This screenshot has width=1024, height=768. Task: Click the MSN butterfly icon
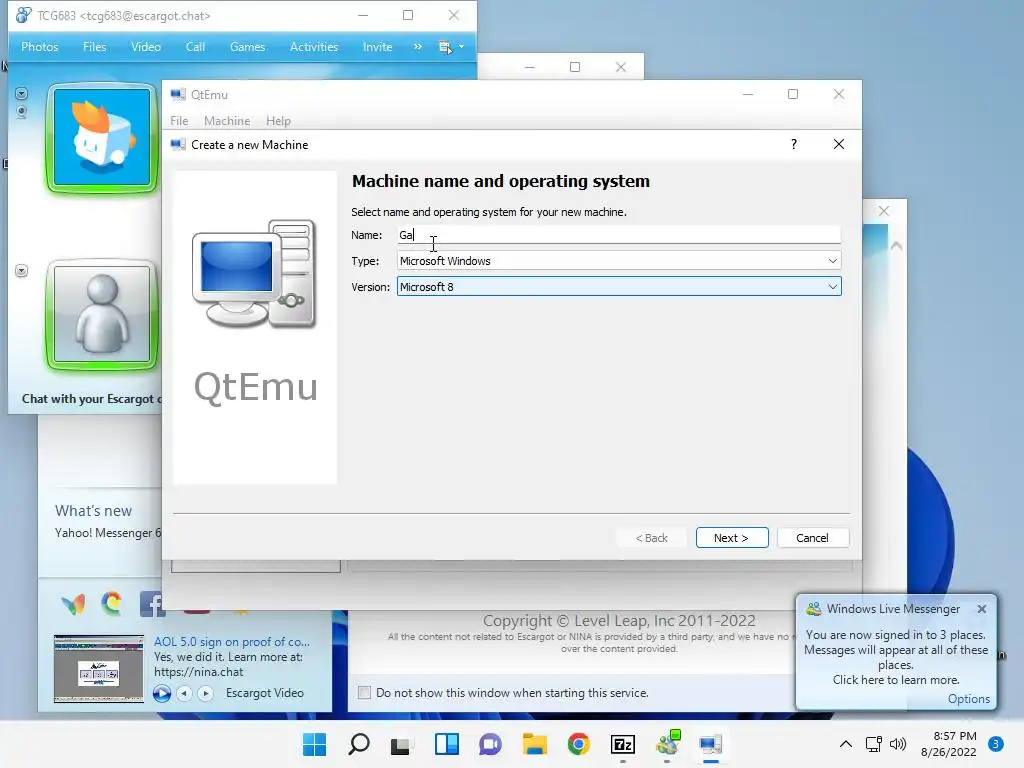[x=74, y=604]
